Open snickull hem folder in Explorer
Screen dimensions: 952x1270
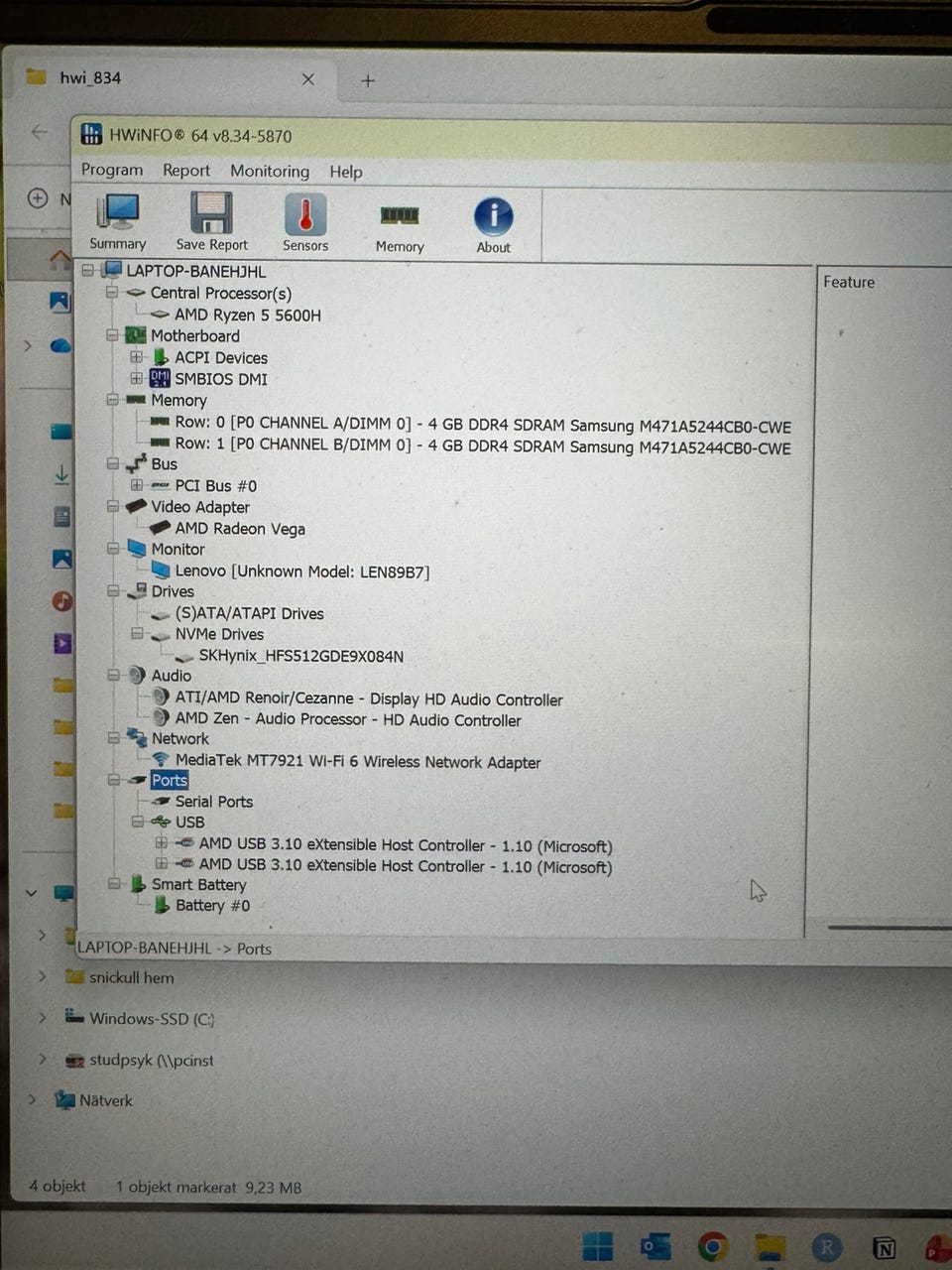coord(131,977)
